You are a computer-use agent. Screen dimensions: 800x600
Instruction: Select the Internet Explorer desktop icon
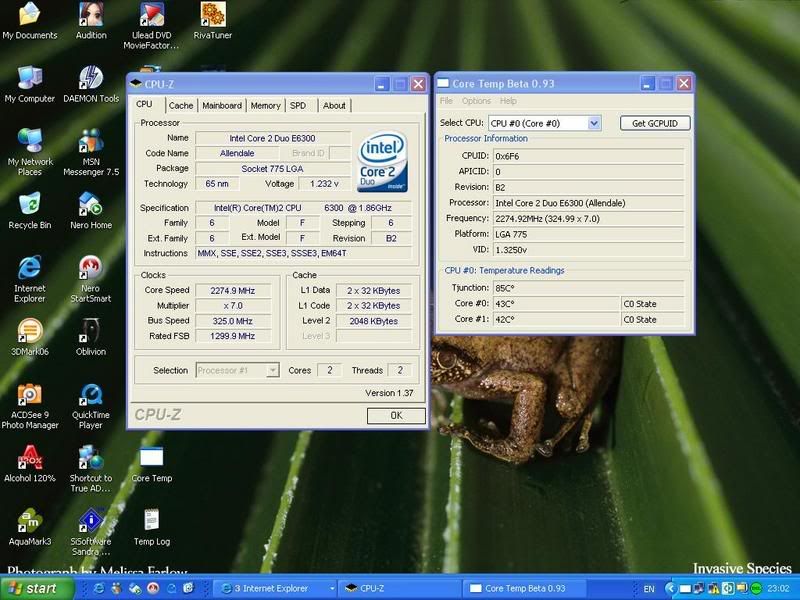30,279
